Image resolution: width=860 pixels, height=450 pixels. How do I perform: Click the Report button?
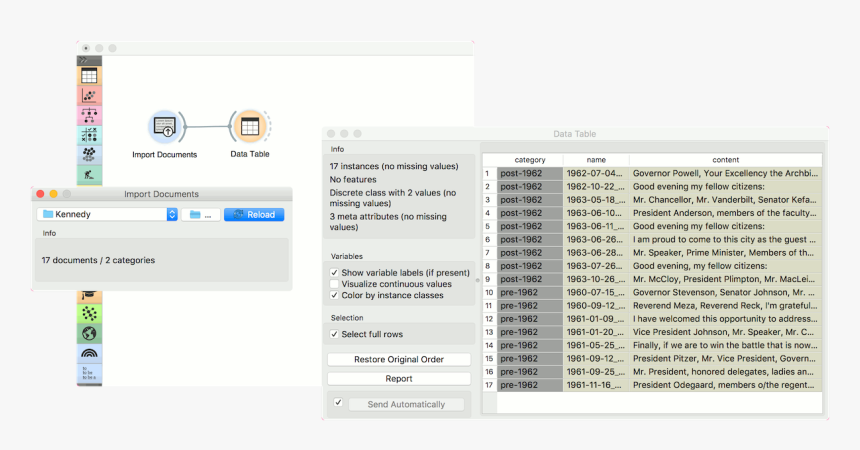(399, 379)
